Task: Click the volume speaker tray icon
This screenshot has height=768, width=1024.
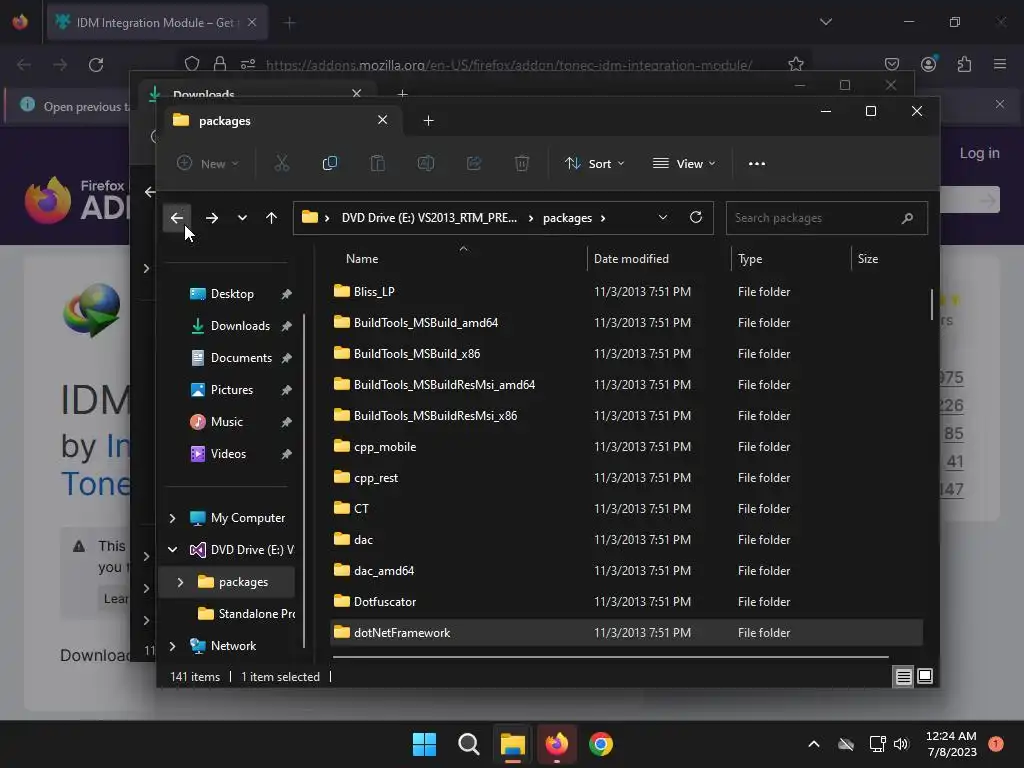Action: pos(901,744)
